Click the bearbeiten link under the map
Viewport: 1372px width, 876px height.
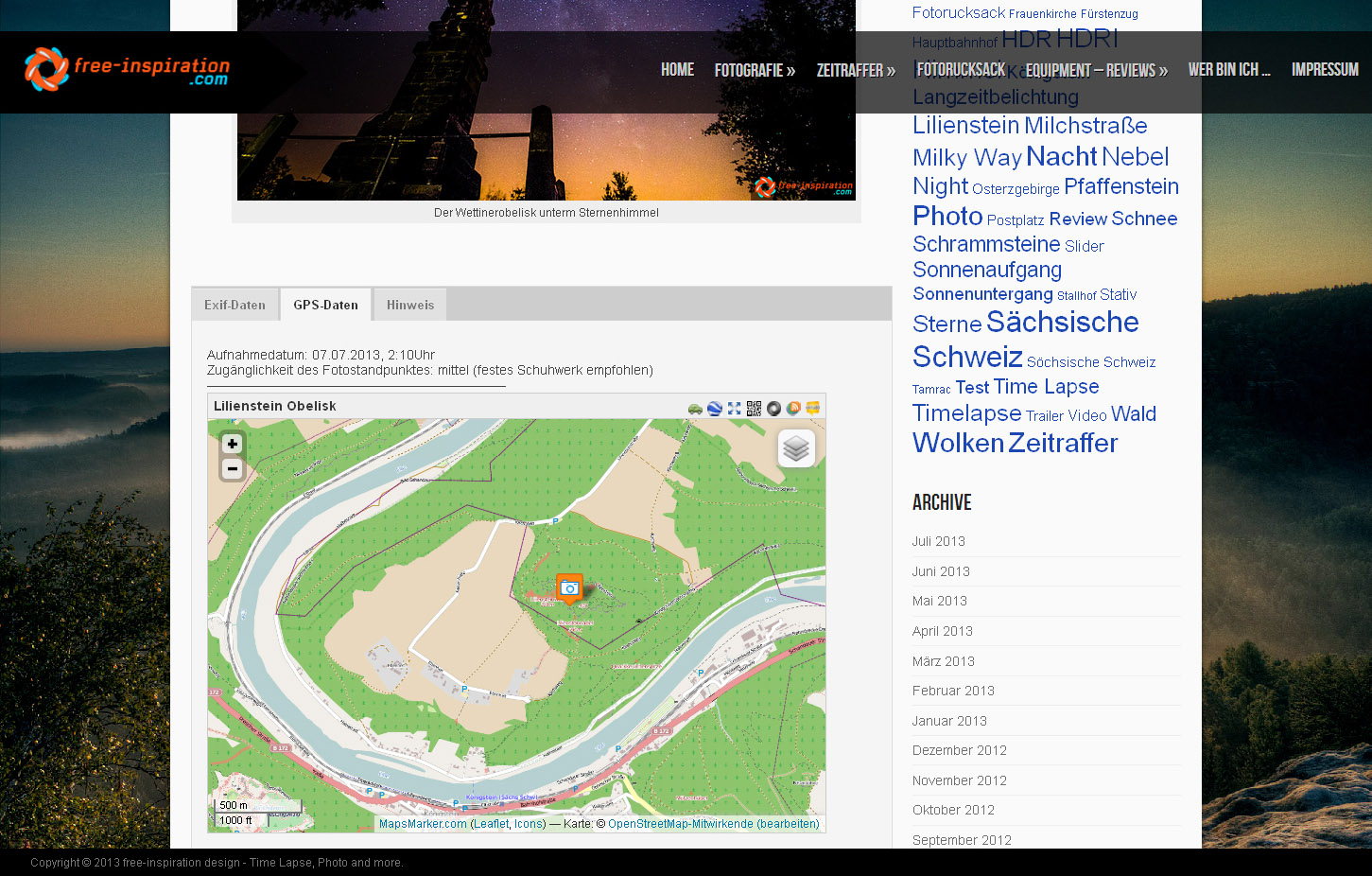coord(788,824)
